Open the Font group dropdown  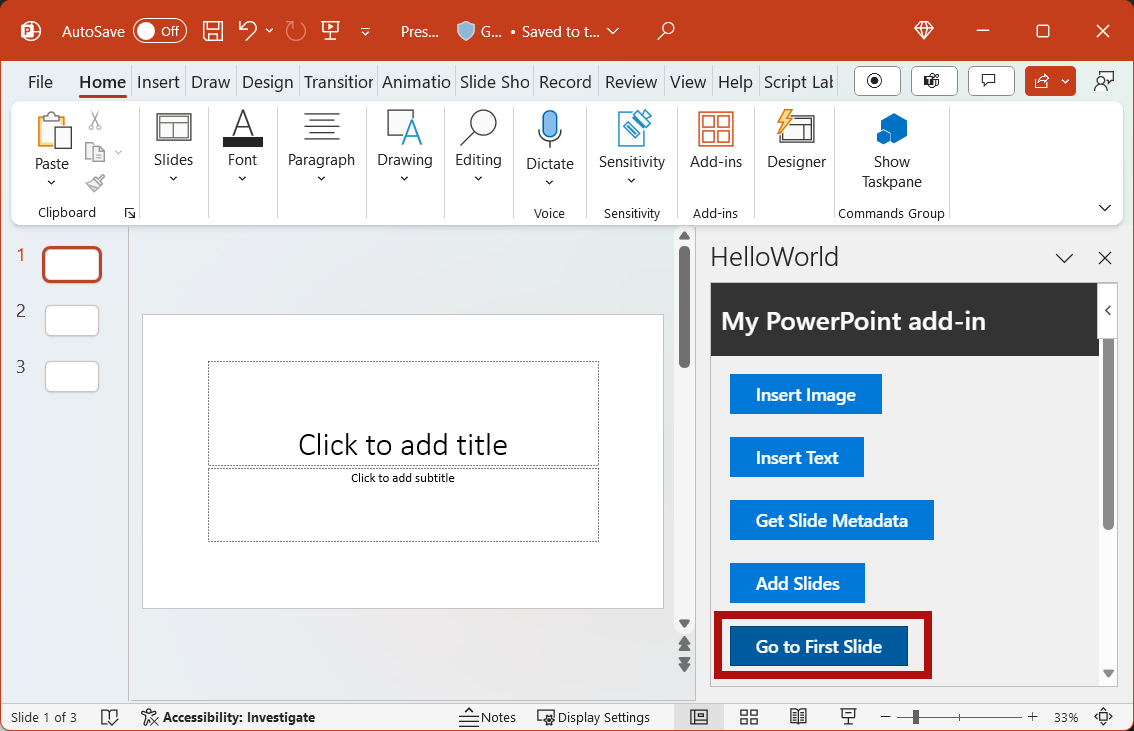click(x=242, y=148)
